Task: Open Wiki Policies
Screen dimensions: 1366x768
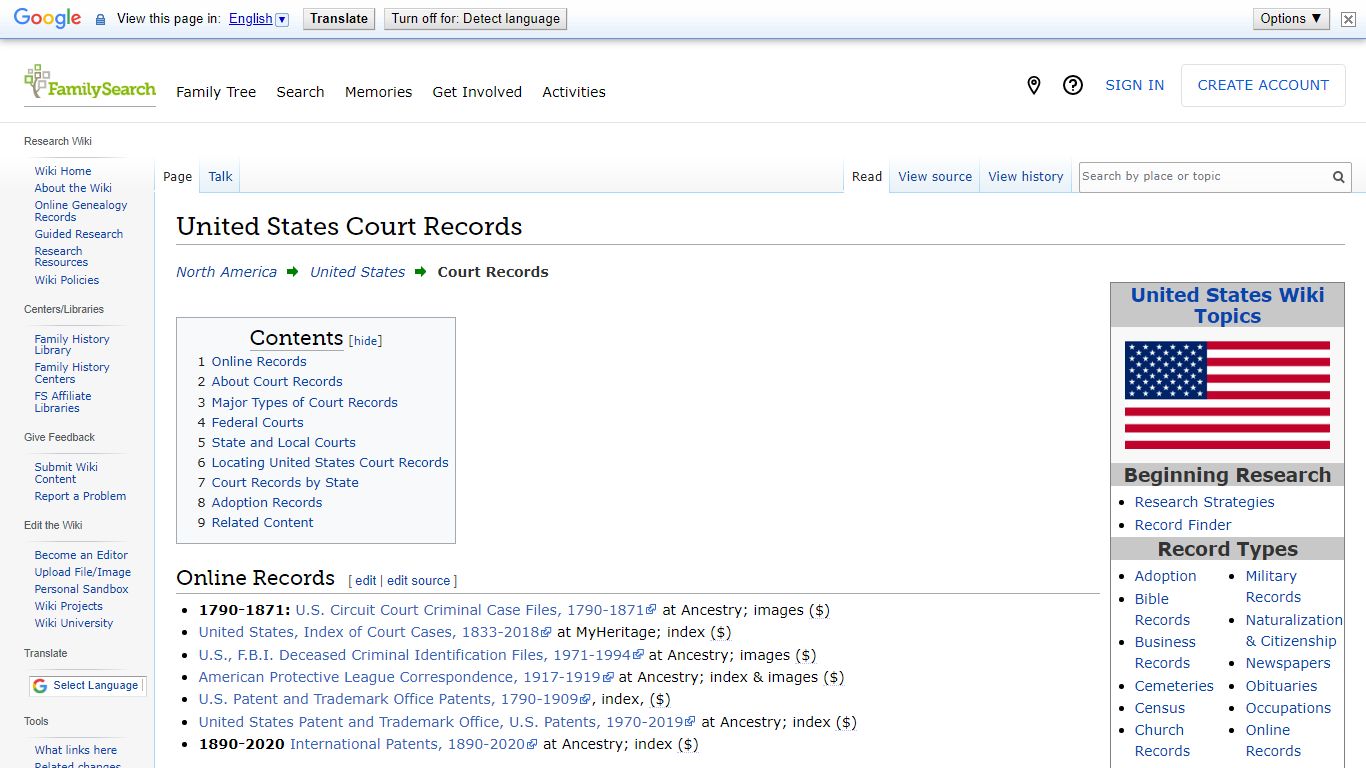Action: tap(67, 280)
